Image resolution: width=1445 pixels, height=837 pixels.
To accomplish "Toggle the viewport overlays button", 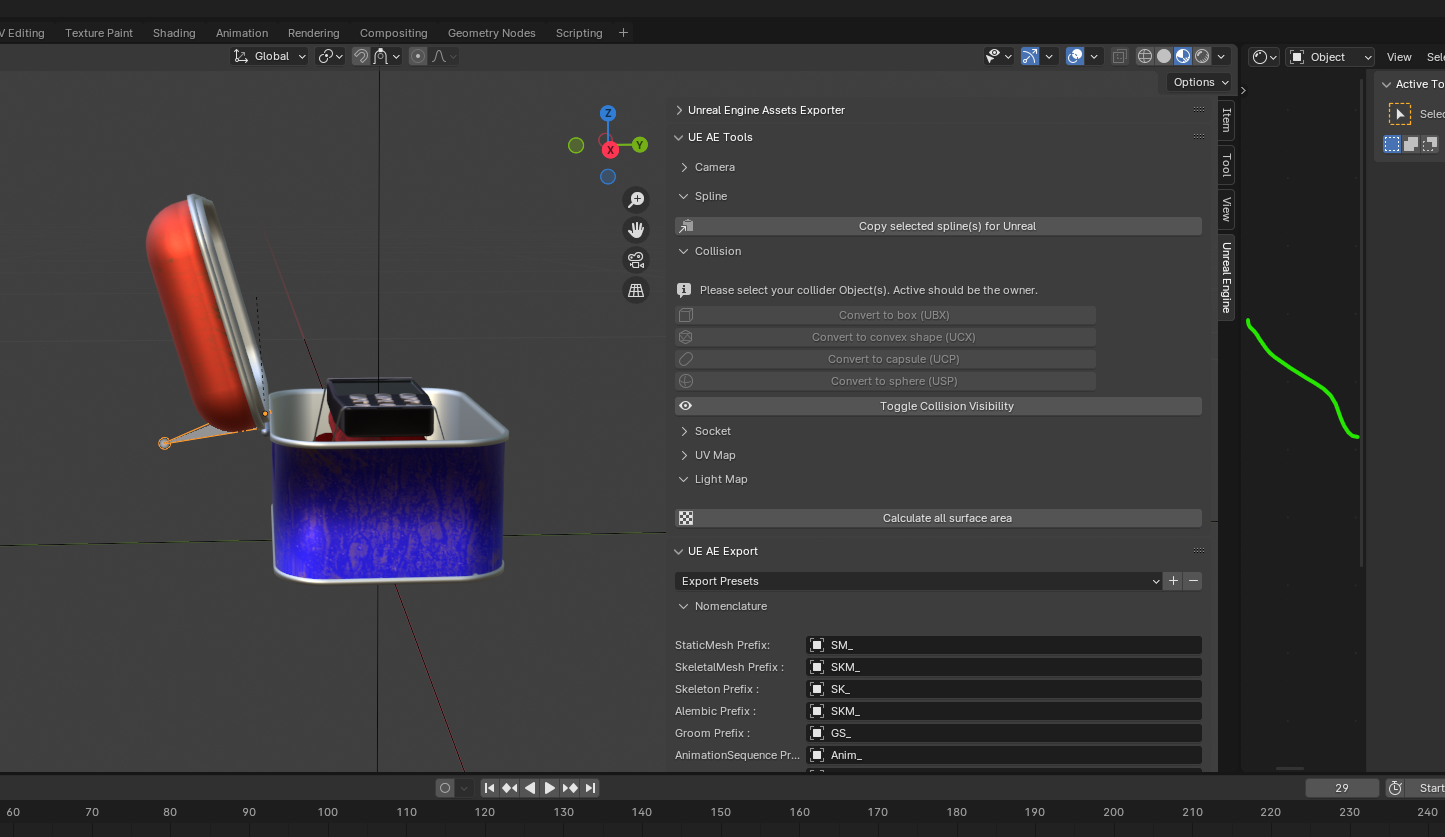I will click(1075, 57).
